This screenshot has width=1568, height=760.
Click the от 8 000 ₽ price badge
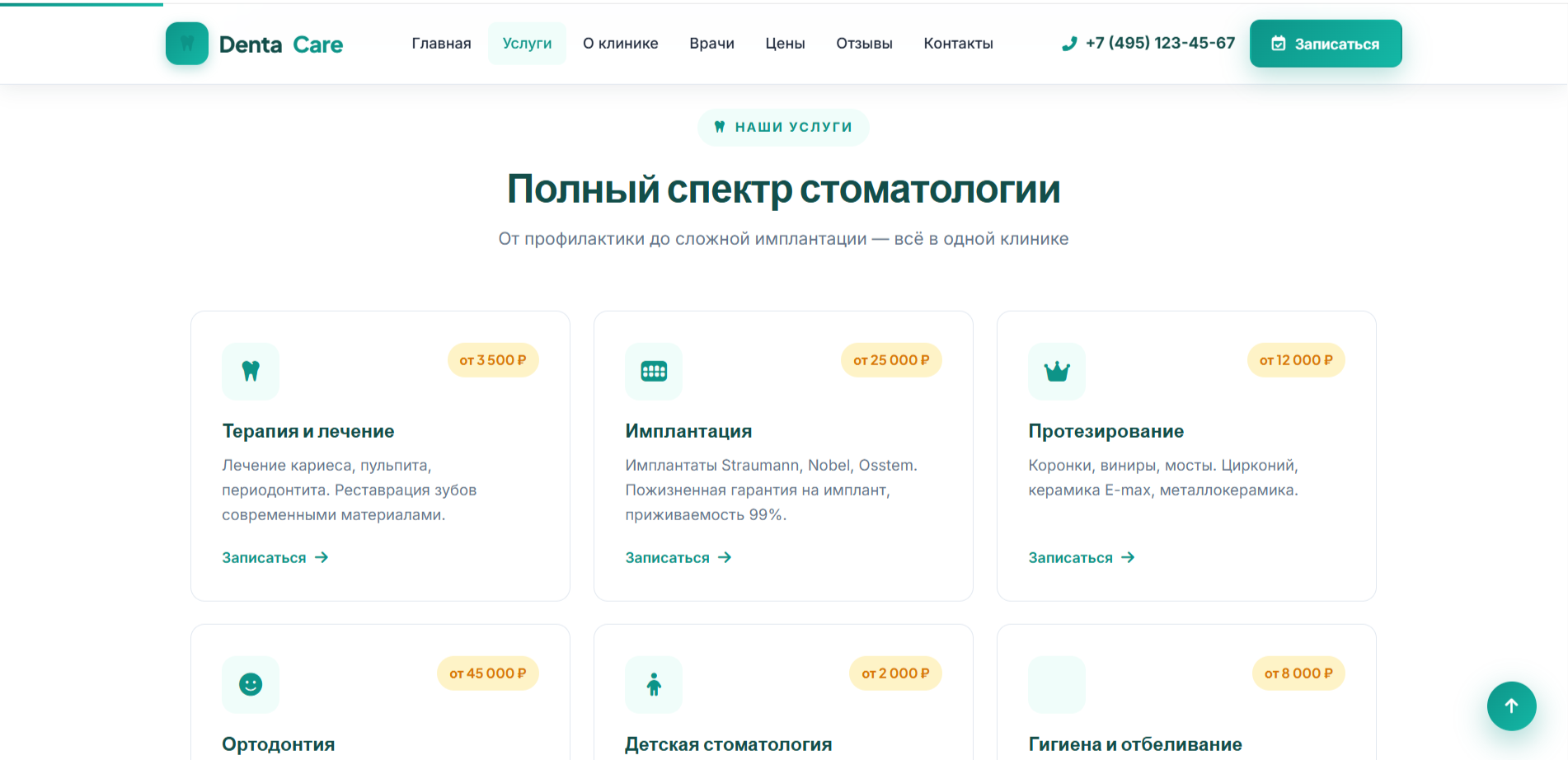coord(1298,673)
